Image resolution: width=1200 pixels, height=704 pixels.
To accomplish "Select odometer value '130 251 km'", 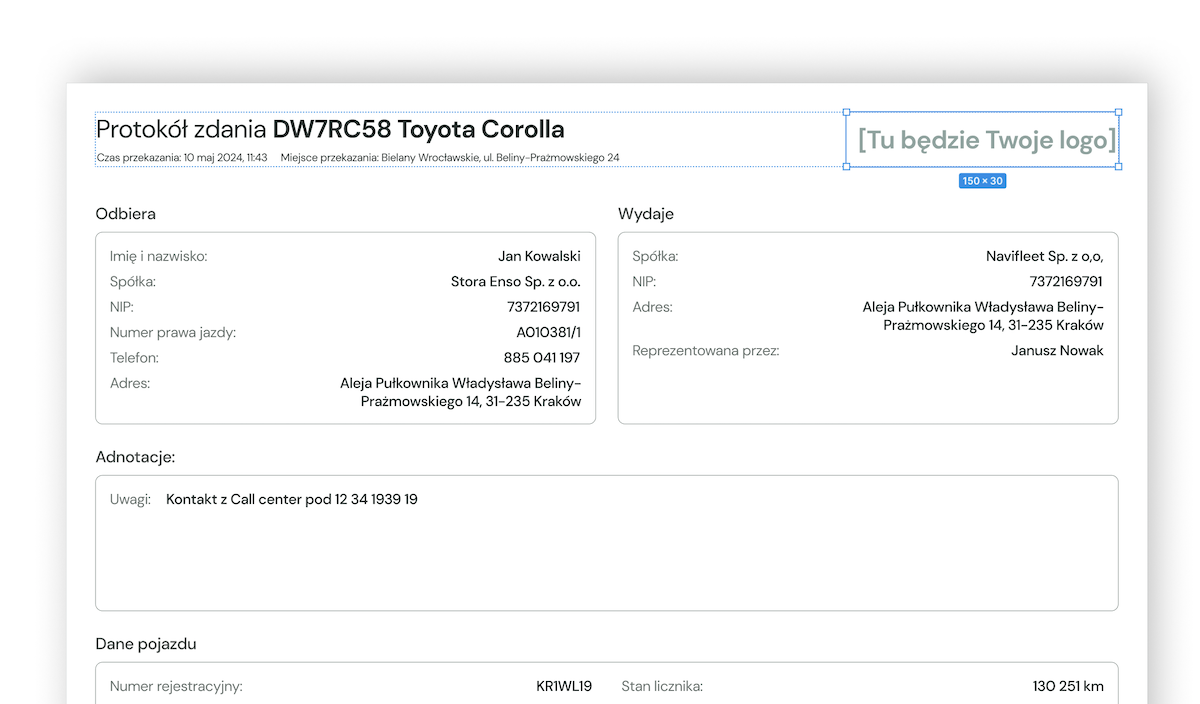I will (x=1068, y=686).
